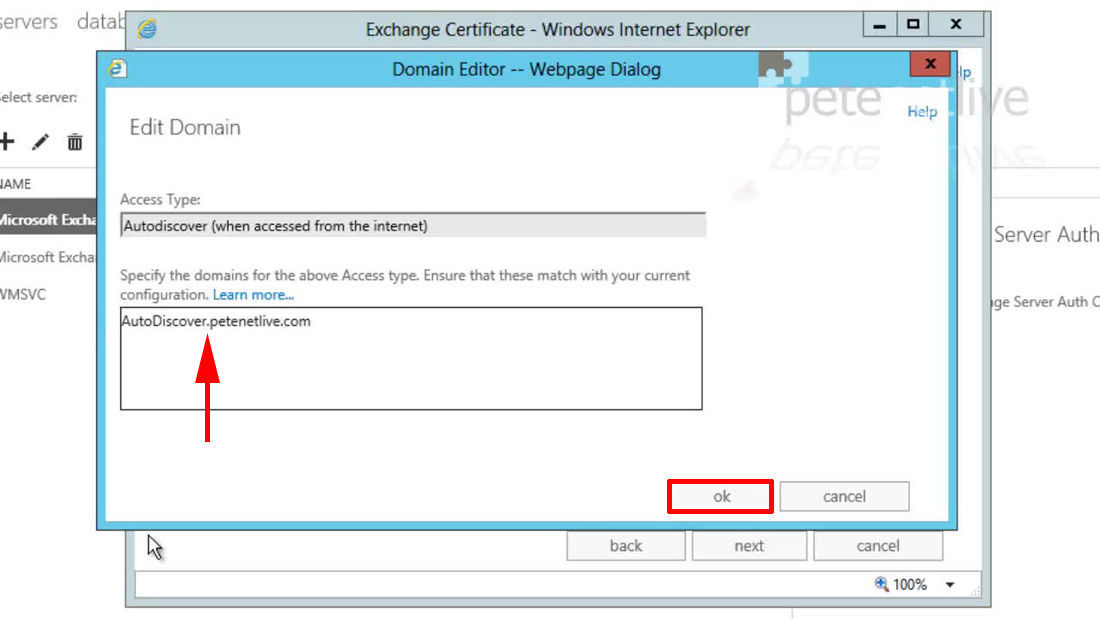Image resolution: width=1100 pixels, height=619 pixels.
Task: Cancel the Domain Editor dialog
Action: 844,496
